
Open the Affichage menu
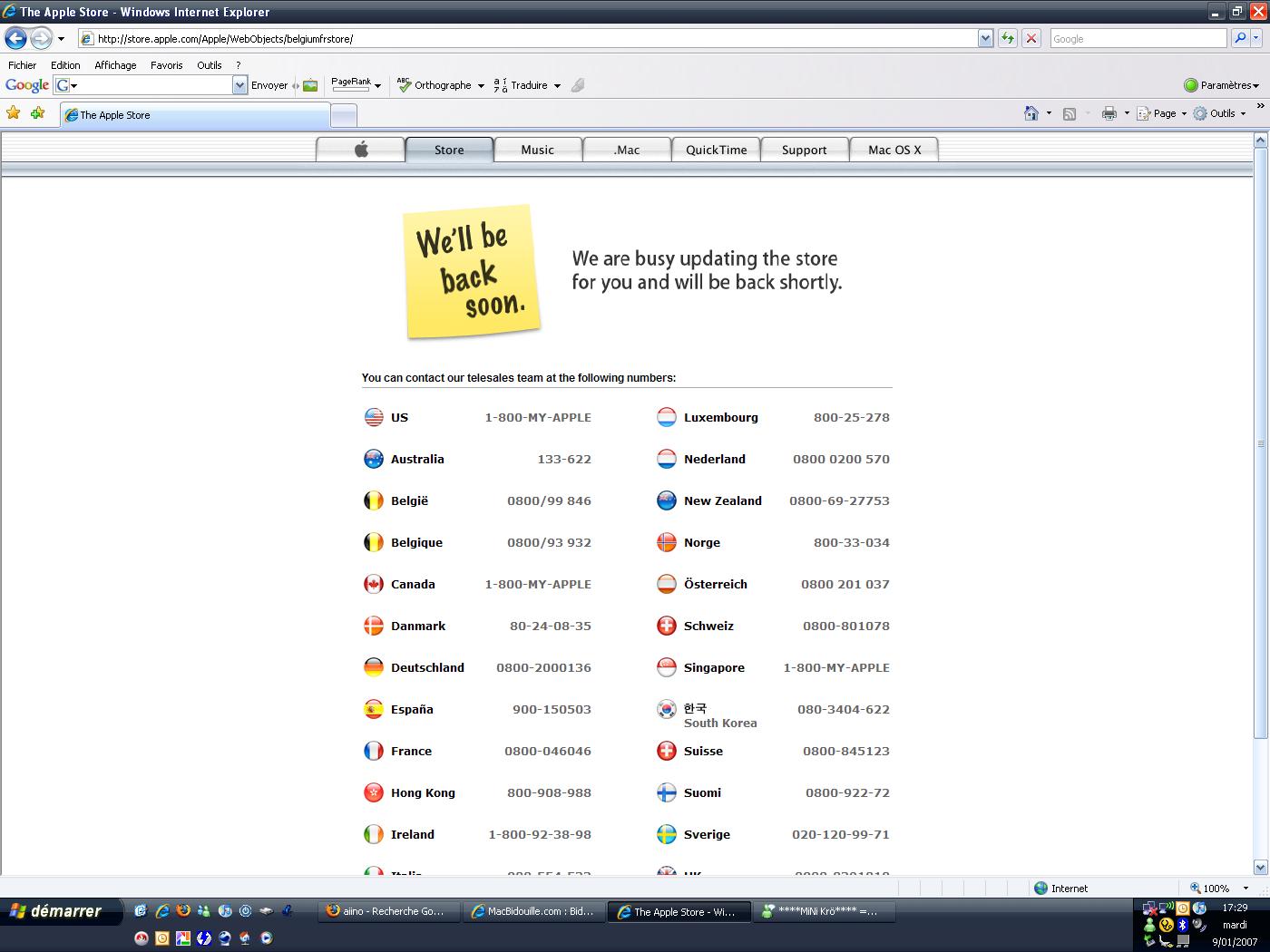115,65
